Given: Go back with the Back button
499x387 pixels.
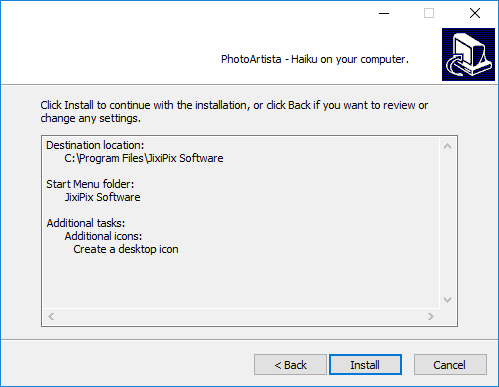Looking at the screenshot, I should tap(290, 365).
